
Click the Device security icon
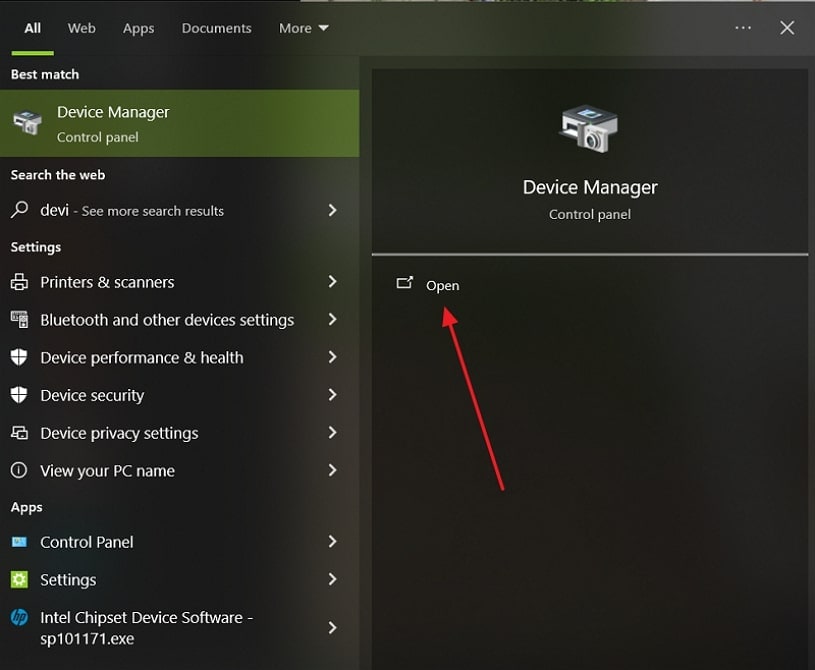18,395
